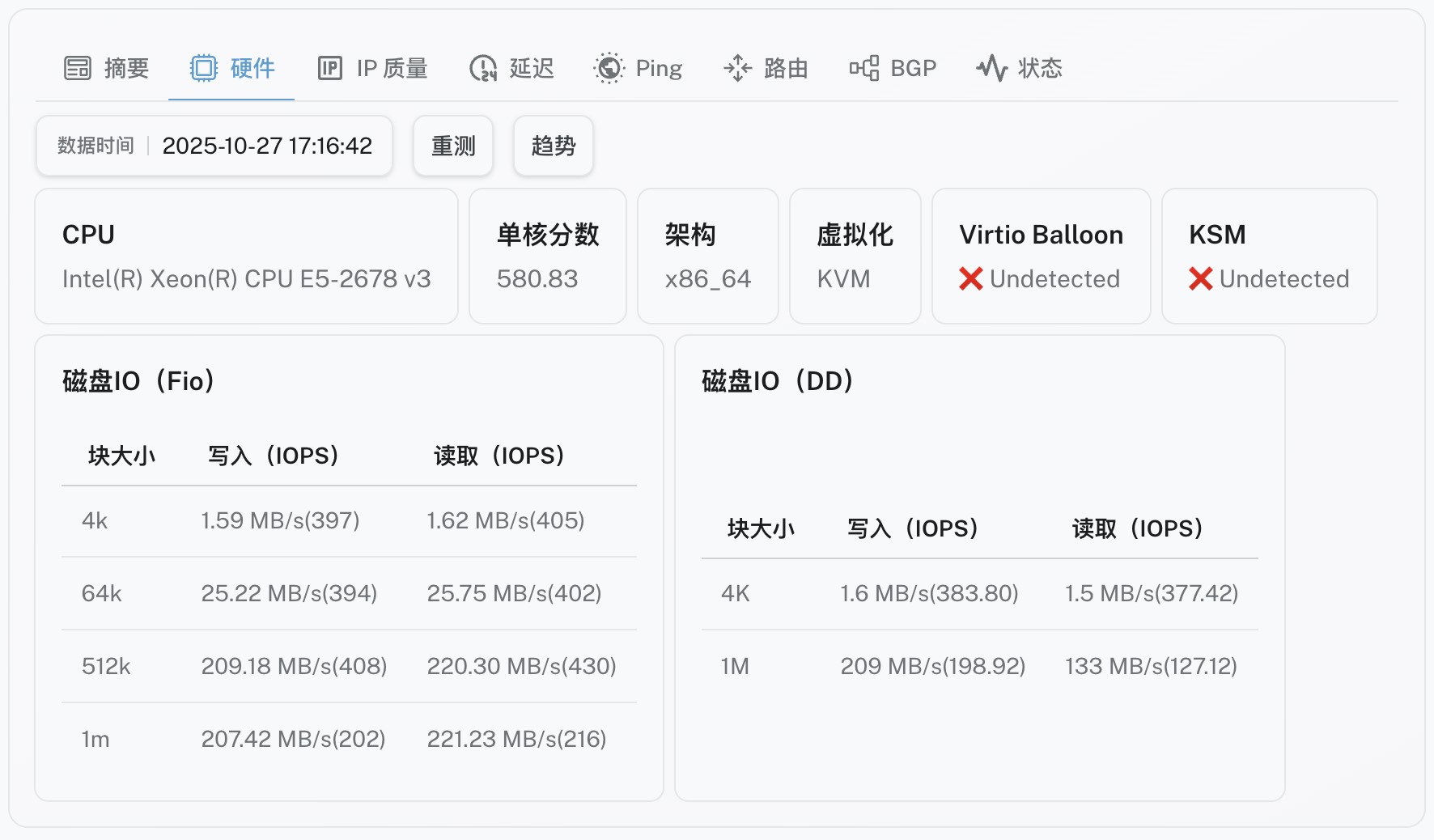This screenshot has height=840, width=1434.
Task: Select the CPU info card
Action: 245,255
